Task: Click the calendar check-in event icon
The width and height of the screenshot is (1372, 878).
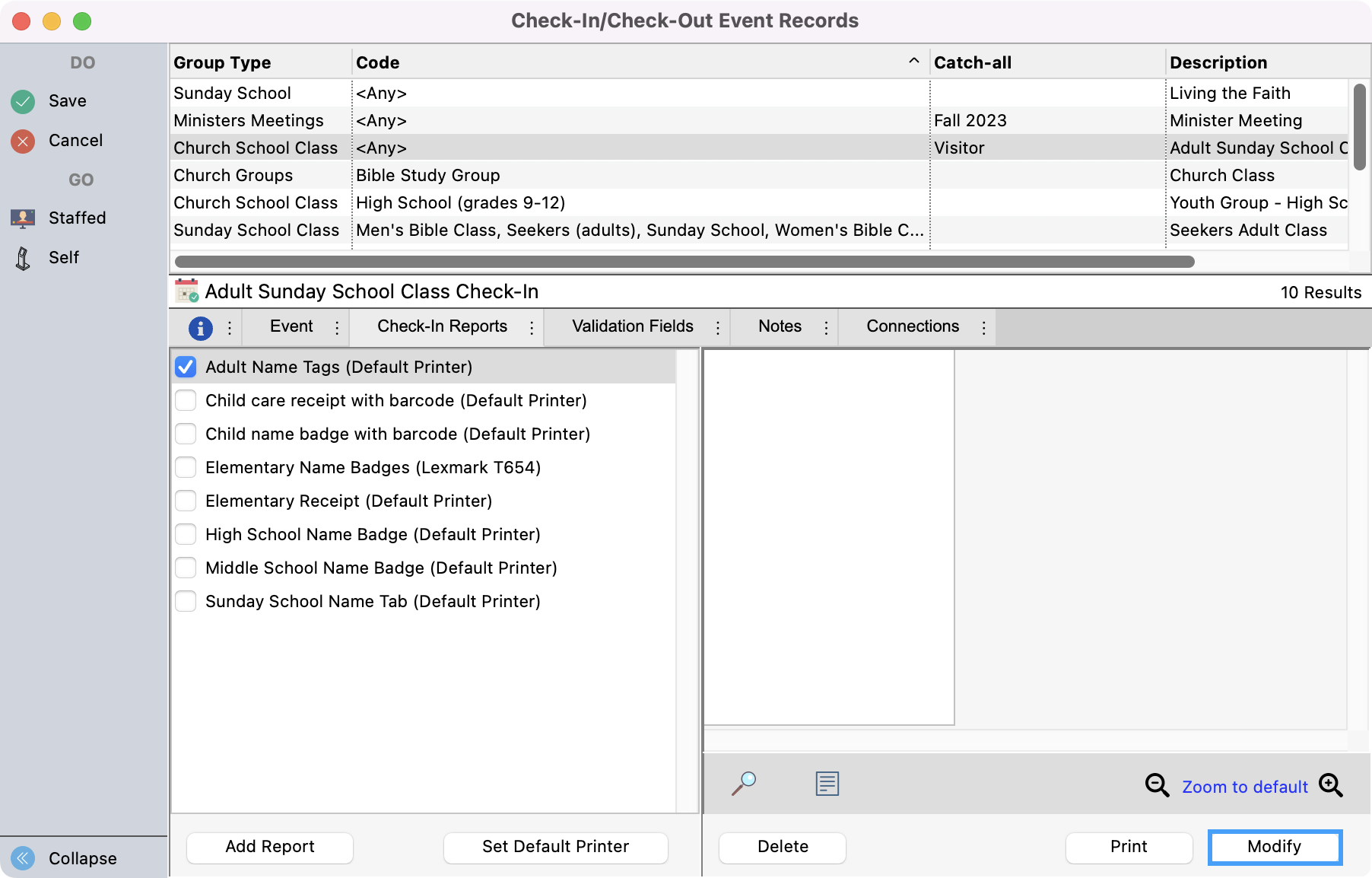Action: point(186,291)
